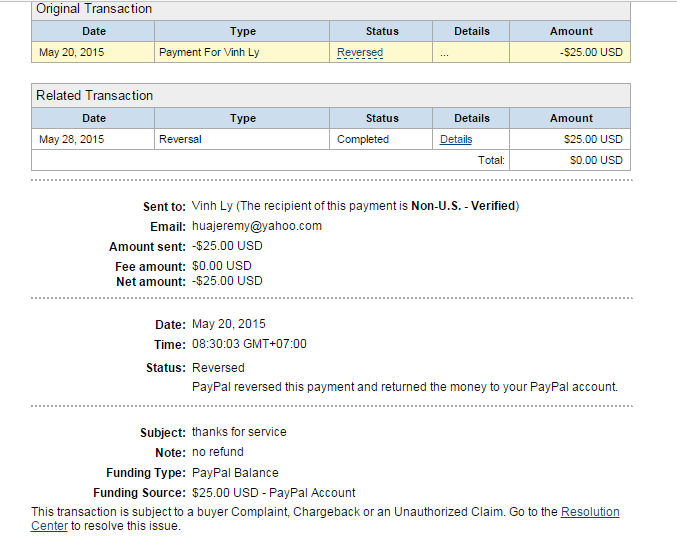677x537 pixels.
Task: Click the Payment For Vinh Ly cell
Action: [x=209, y=52]
